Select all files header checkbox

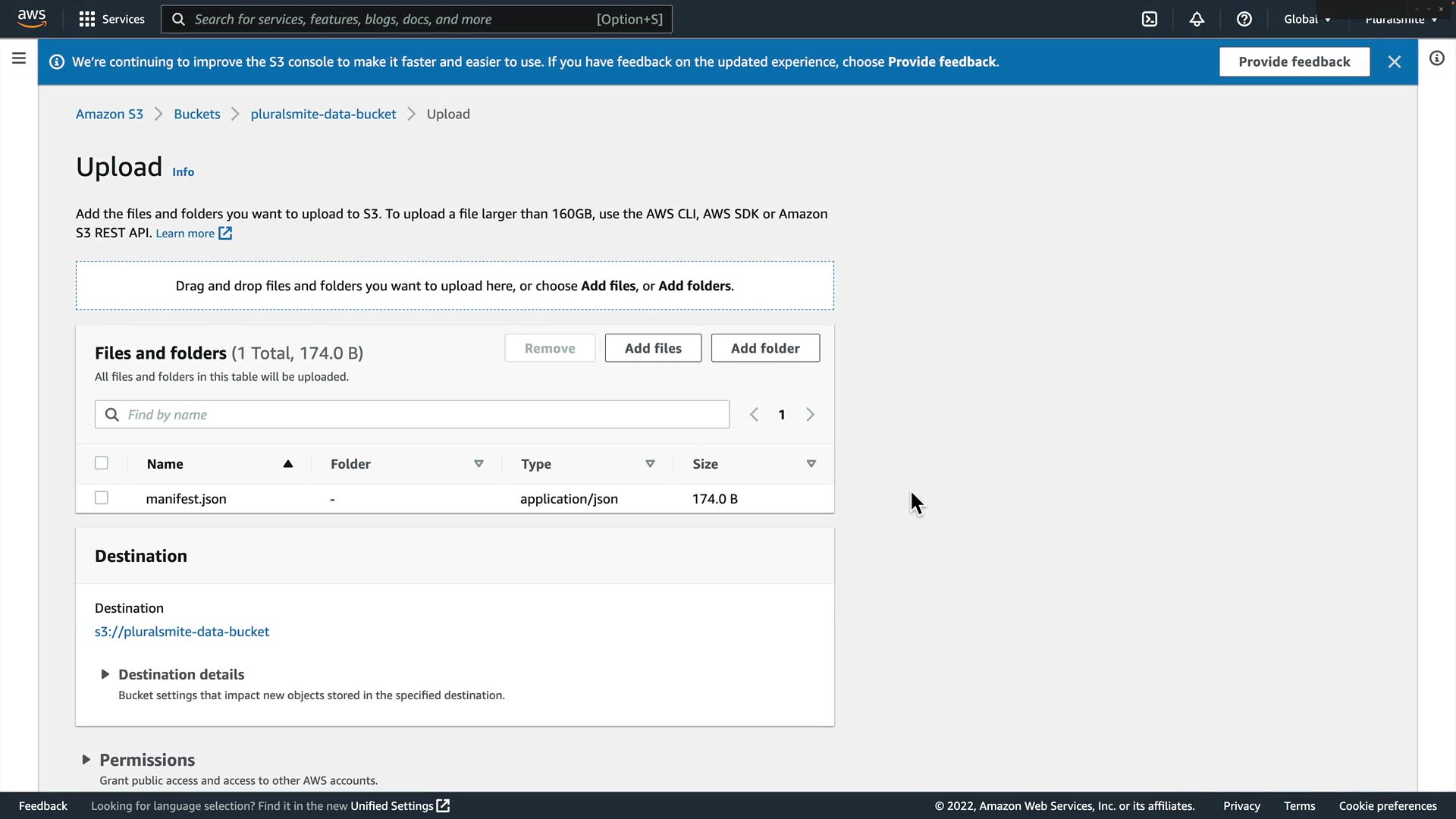click(102, 463)
